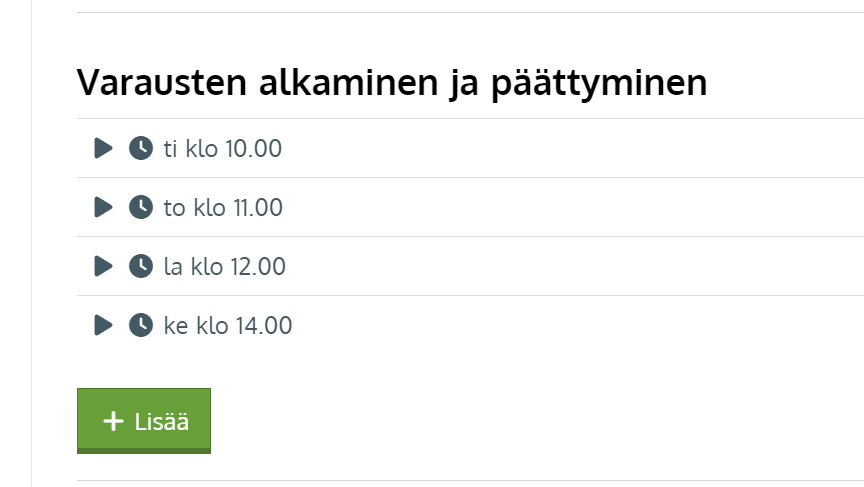Image resolution: width=864 pixels, height=487 pixels.
Task: Click the plus icon on the Lisää button
Action: tap(113, 421)
